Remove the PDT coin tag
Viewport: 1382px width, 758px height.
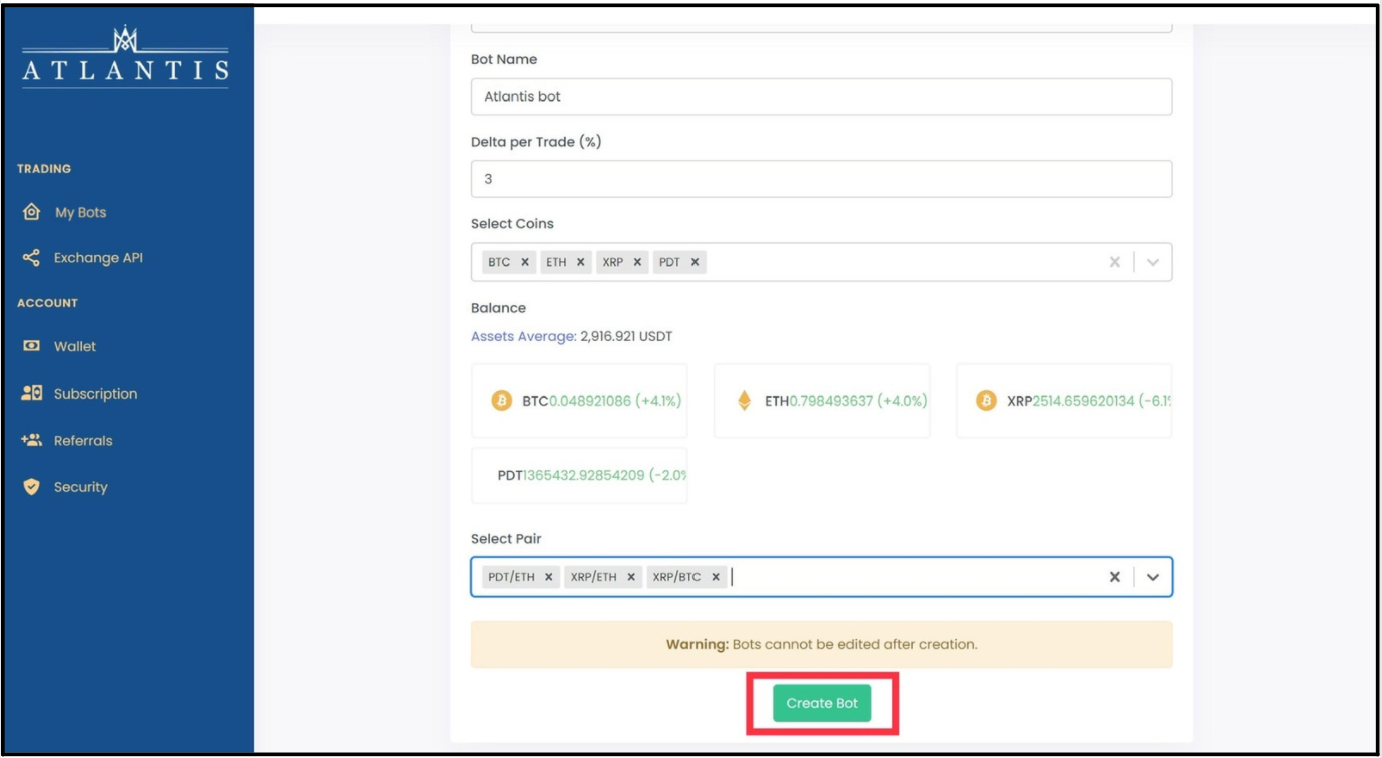[695, 262]
